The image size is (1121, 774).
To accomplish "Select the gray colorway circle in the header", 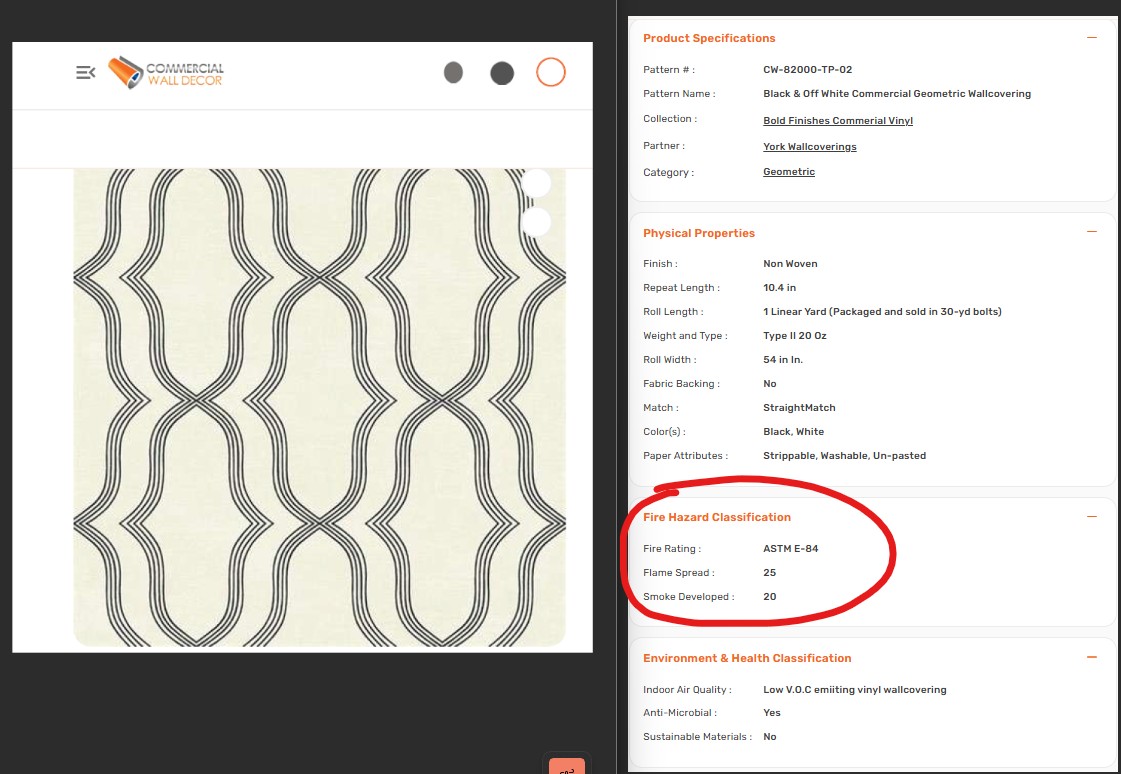I will (454, 73).
